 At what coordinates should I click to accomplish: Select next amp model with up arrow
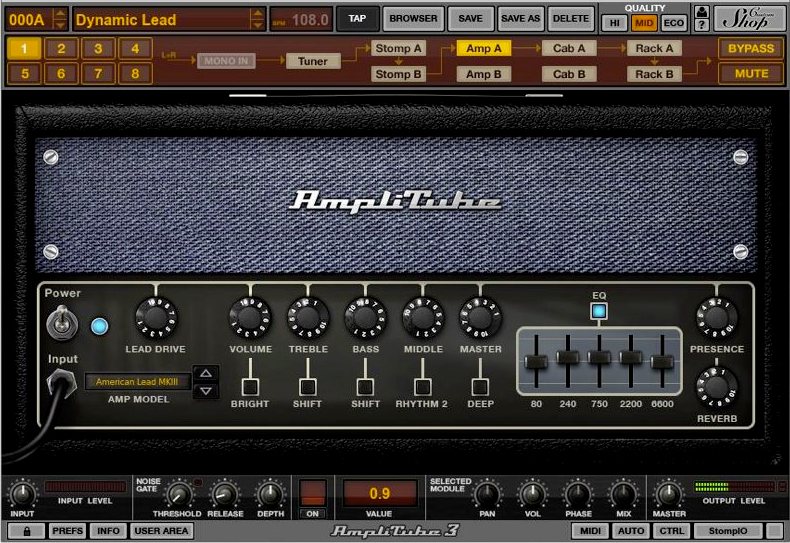click(206, 373)
